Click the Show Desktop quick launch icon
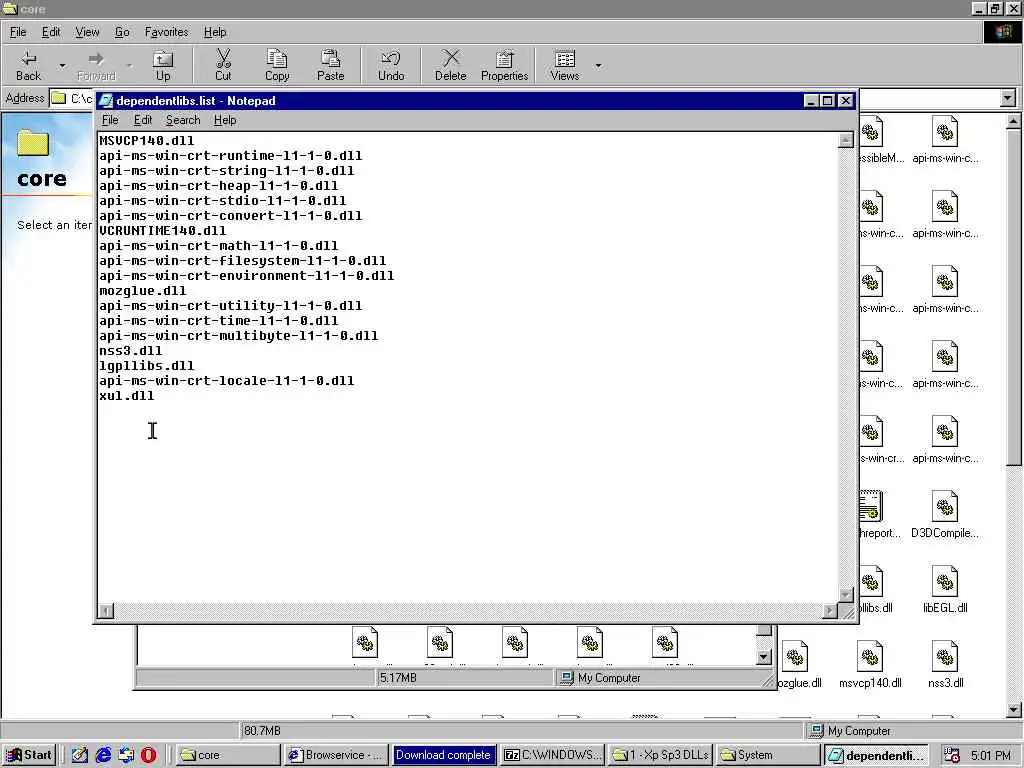1024x768 pixels. (80, 755)
